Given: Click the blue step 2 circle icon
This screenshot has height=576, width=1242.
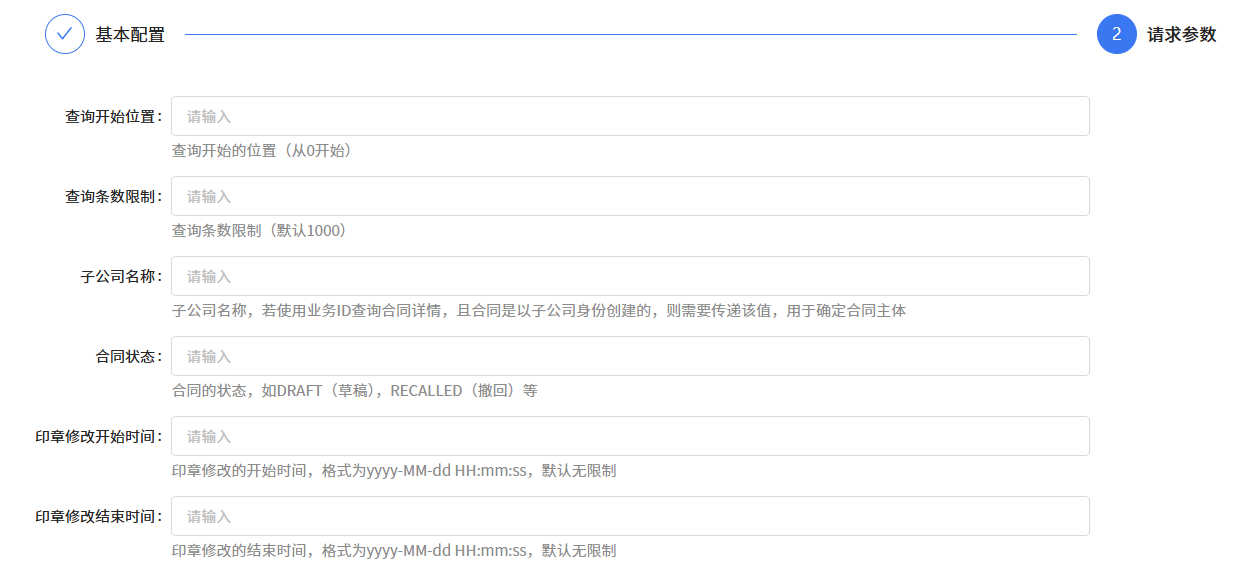Looking at the screenshot, I should pyautogui.click(x=1117, y=34).
